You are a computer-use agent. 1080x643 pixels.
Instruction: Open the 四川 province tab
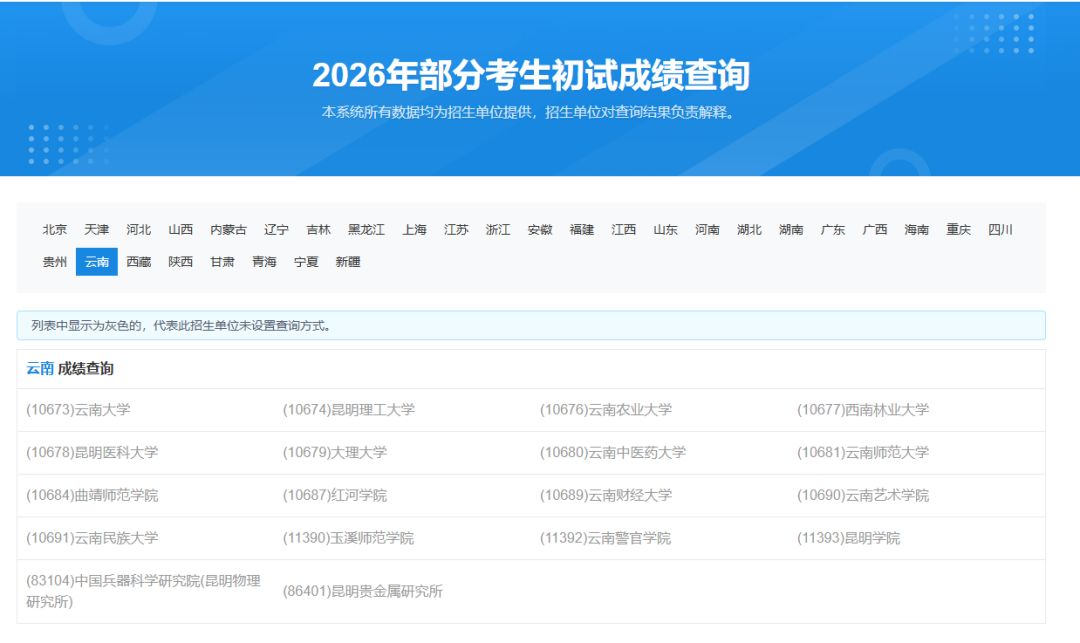tap(1000, 230)
